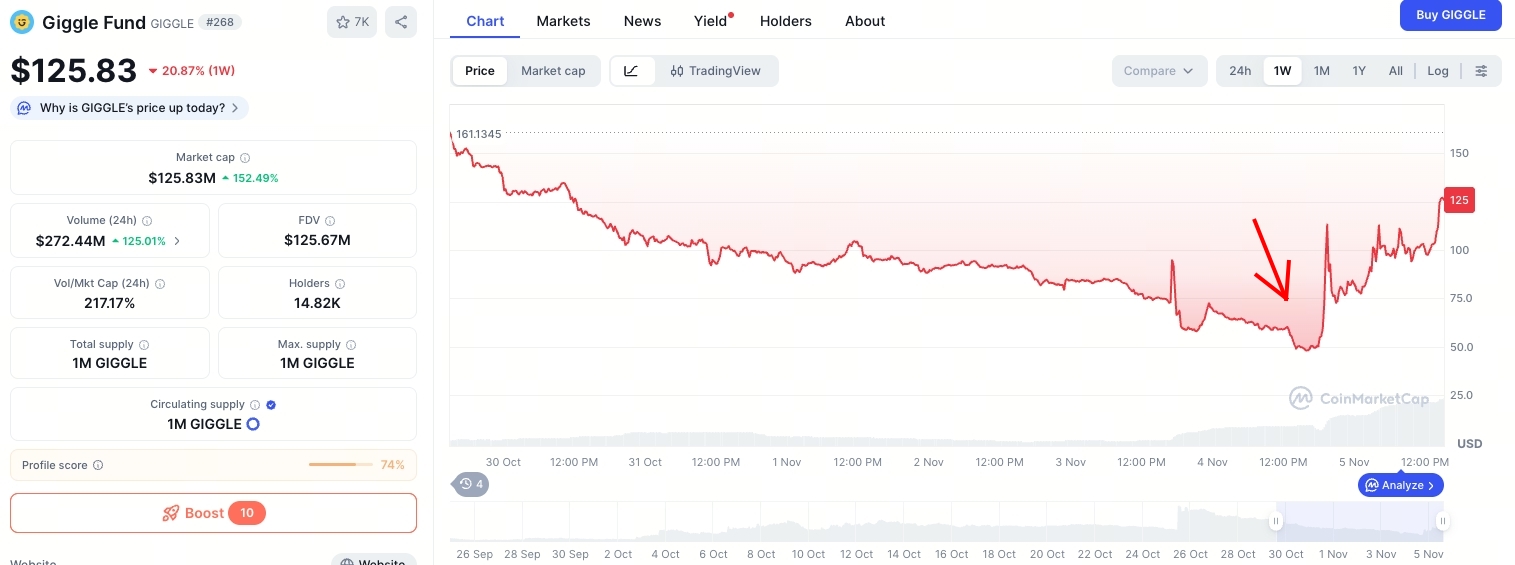
Task: Click the left range slider handle
Action: tap(1276, 521)
